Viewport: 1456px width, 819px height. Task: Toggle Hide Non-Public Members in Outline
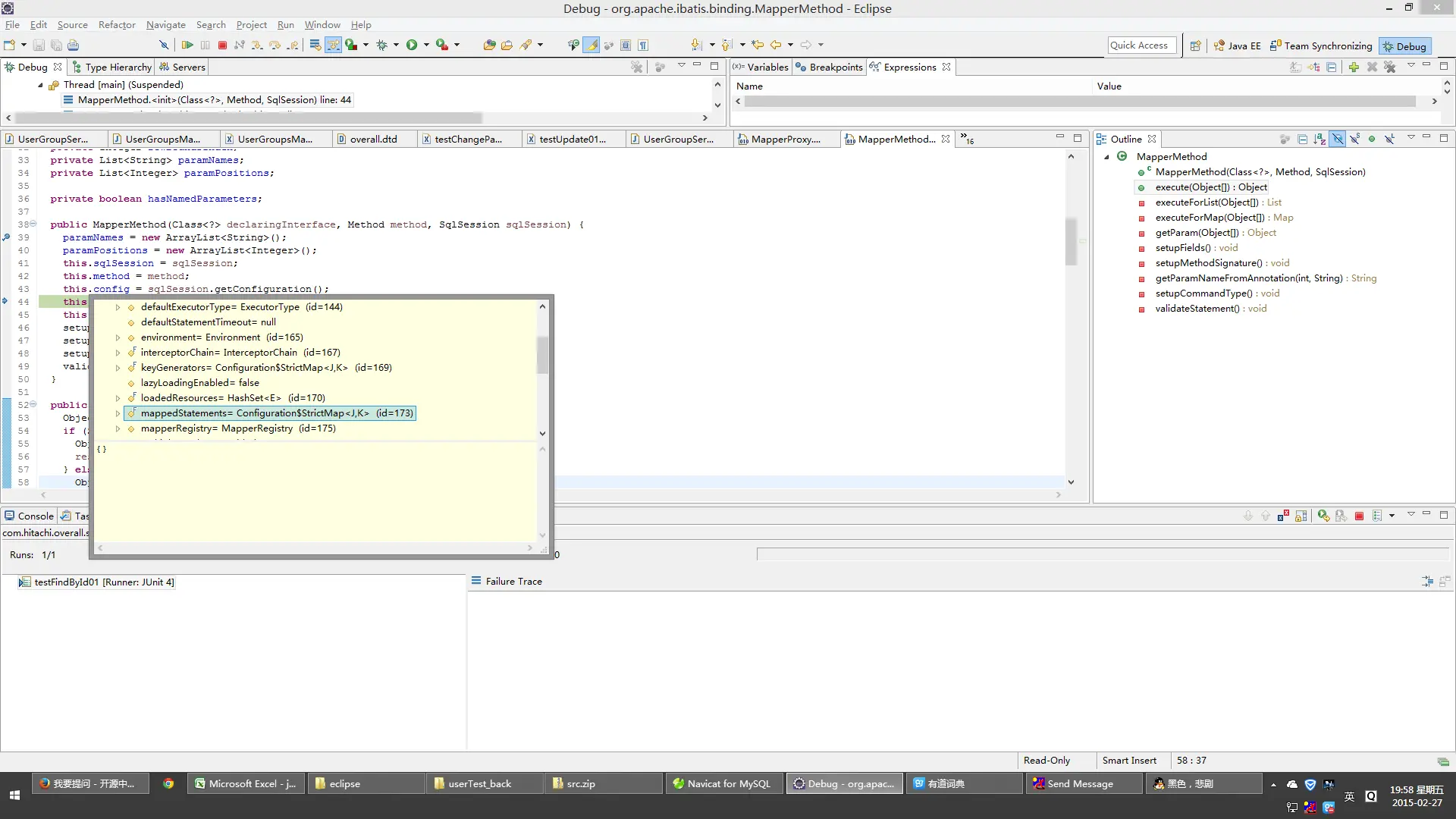coord(1371,140)
